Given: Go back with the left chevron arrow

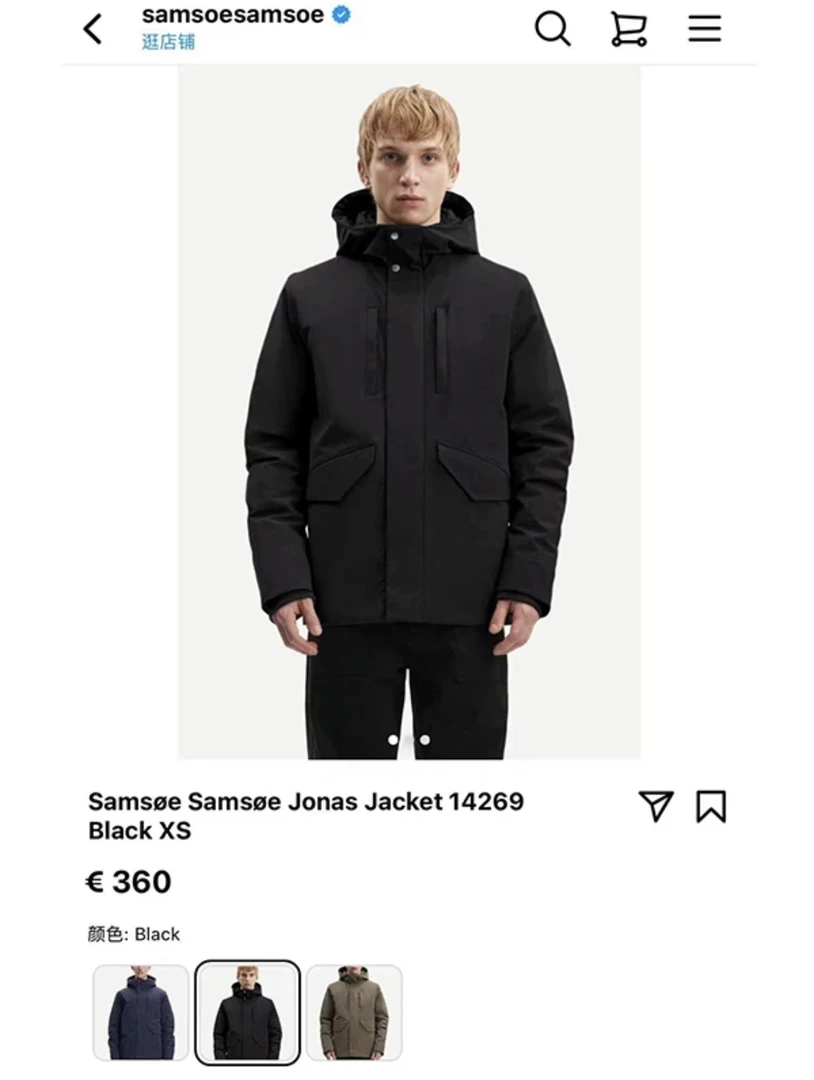Looking at the screenshot, I should [92, 30].
